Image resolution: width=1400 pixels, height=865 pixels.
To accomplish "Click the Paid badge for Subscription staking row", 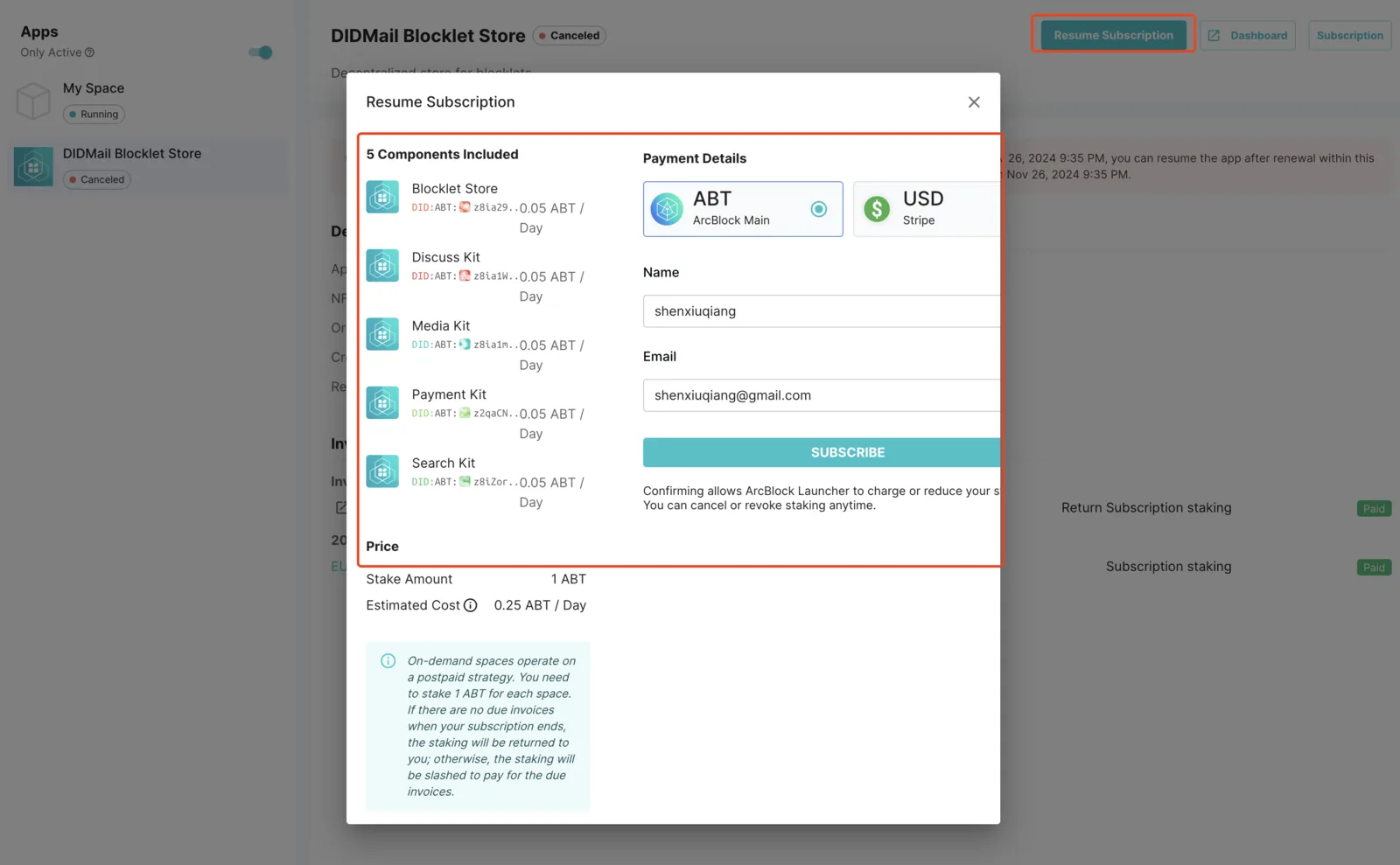I will click(1374, 568).
